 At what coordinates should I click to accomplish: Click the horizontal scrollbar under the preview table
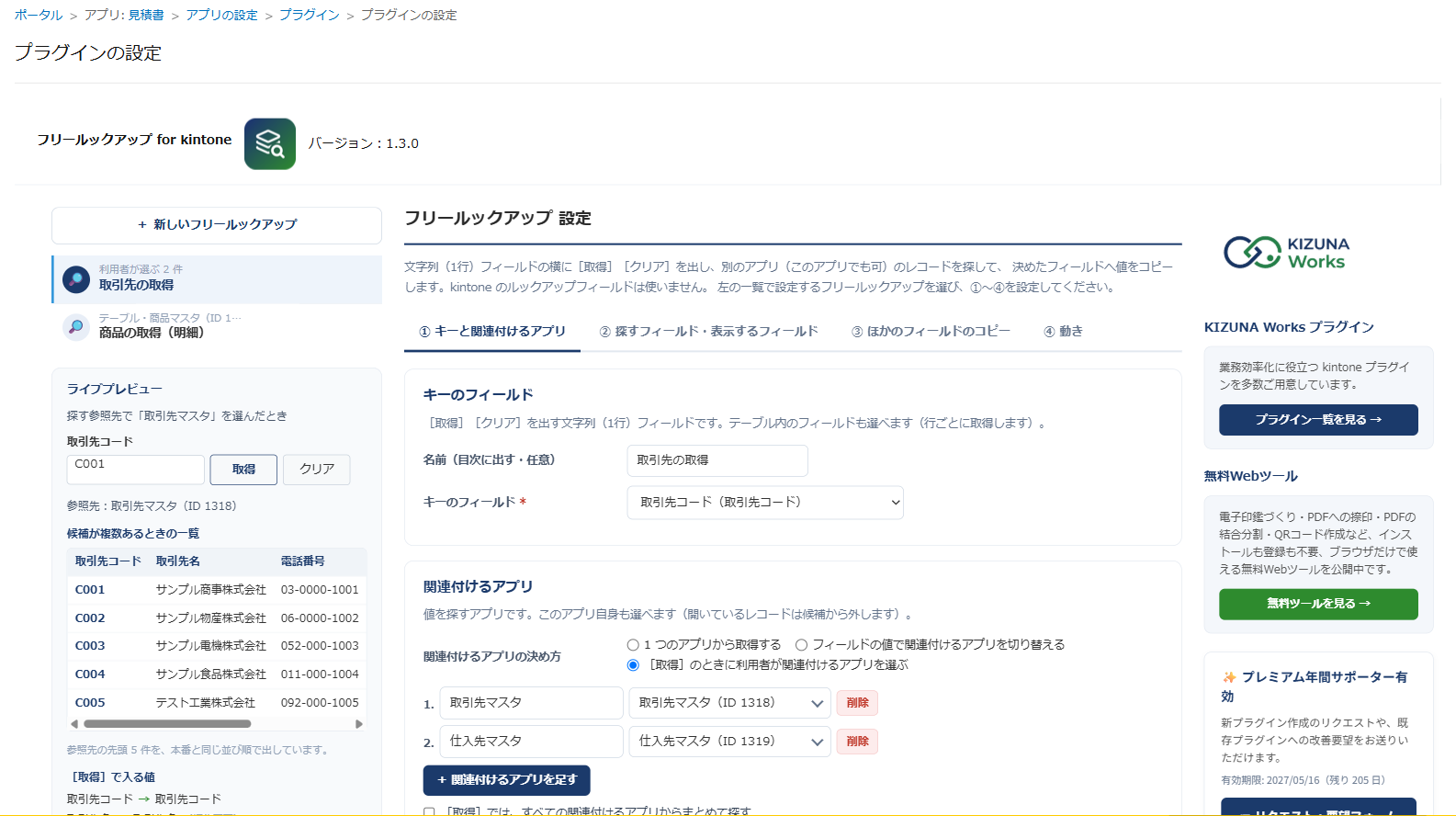(x=167, y=724)
